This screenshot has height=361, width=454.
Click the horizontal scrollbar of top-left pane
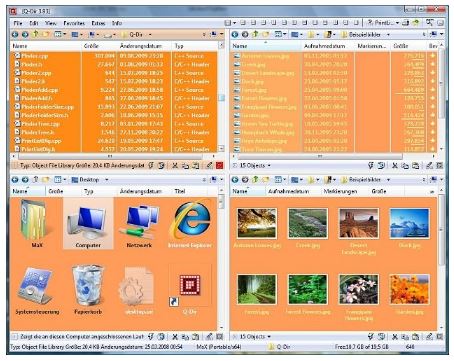(110, 156)
